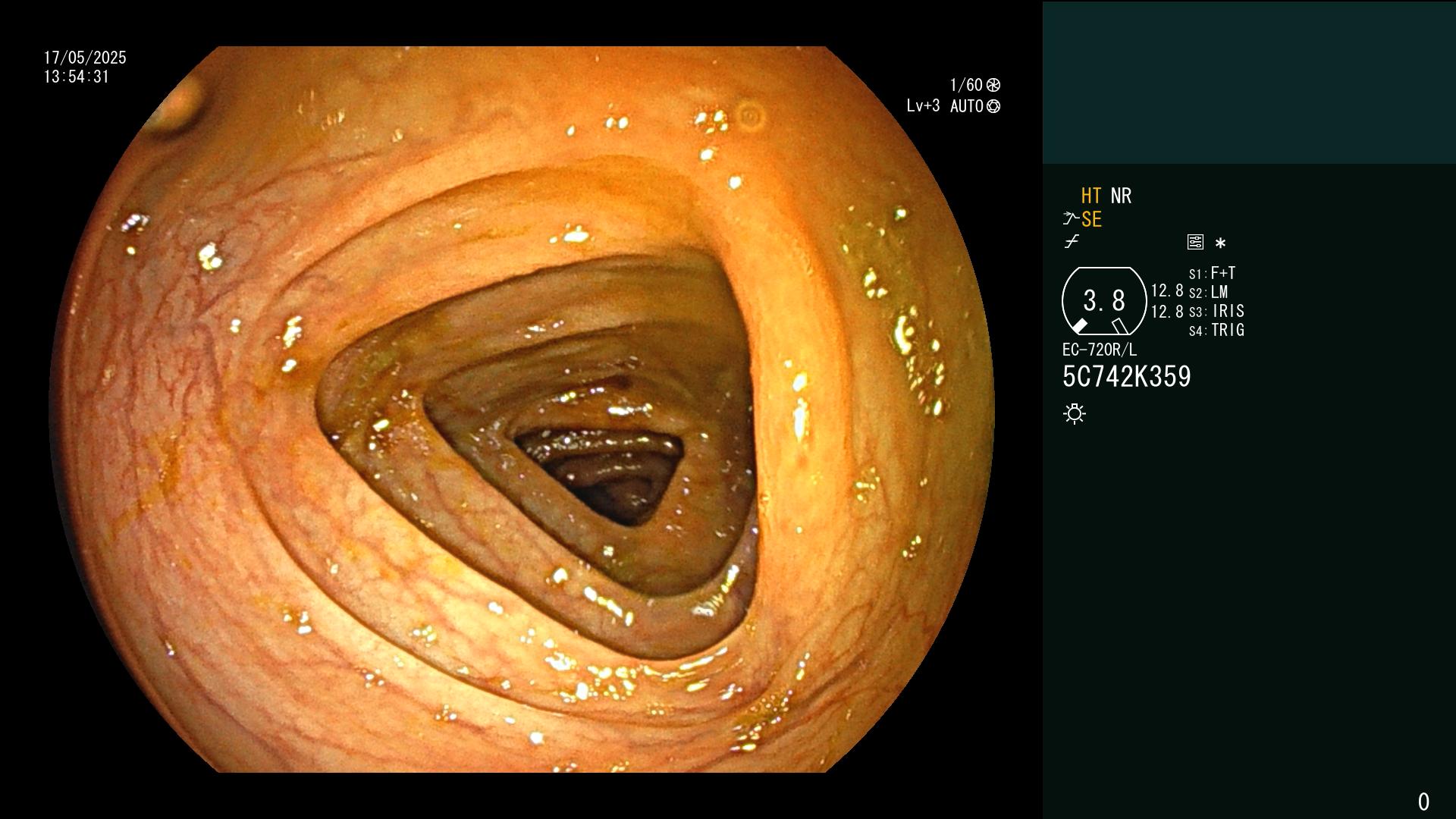Click the iris icon next to AUTO
The width and height of the screenshot is (1456, 819).
[993, 106]
